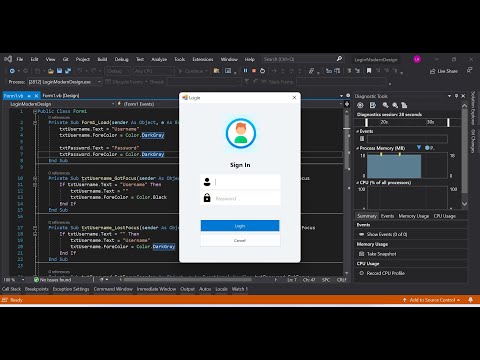
Task: Click the Visual Studio logo icon
Action: pyautogui.click(x=8, y=59)
